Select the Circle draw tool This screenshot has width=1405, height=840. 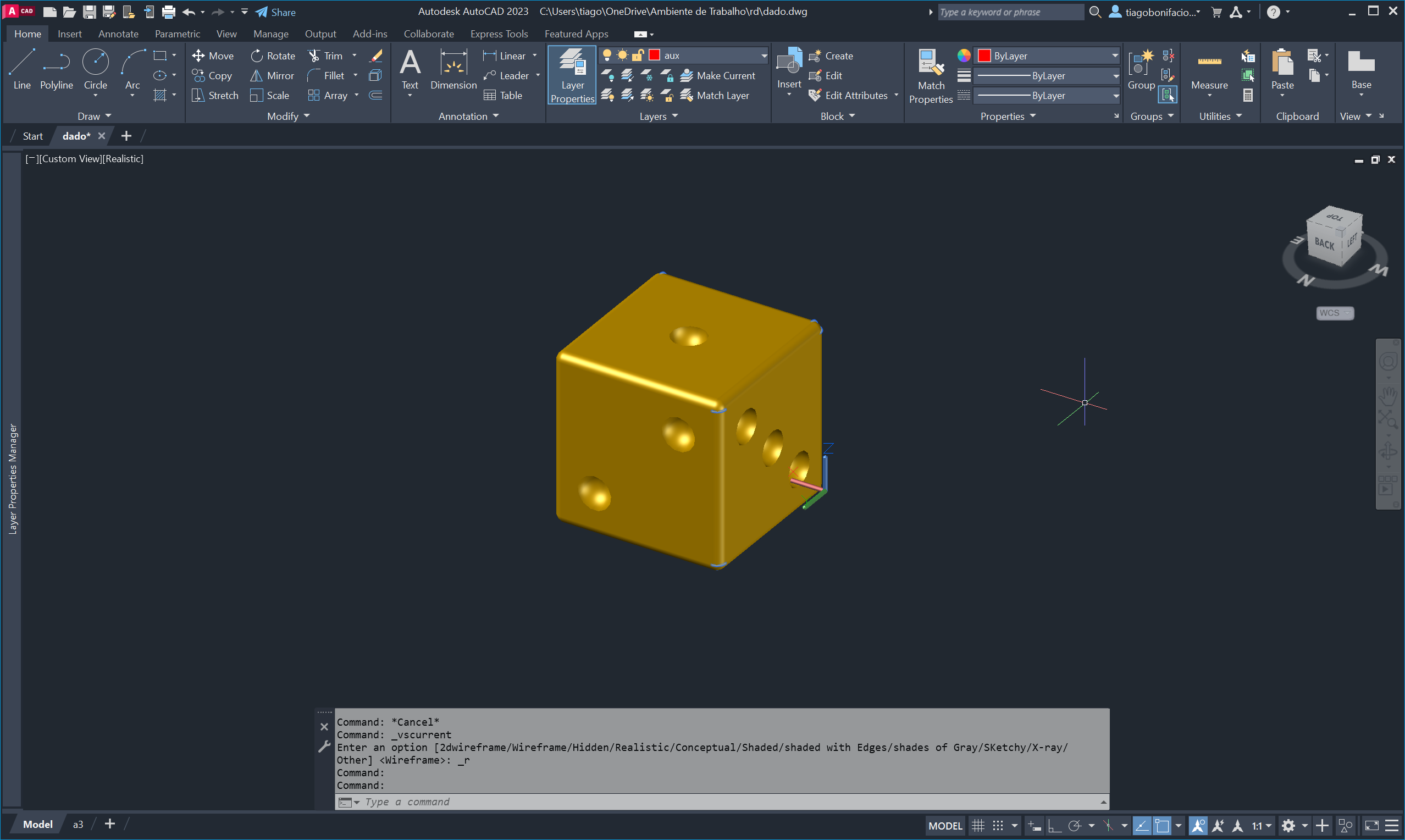point(95,69)
